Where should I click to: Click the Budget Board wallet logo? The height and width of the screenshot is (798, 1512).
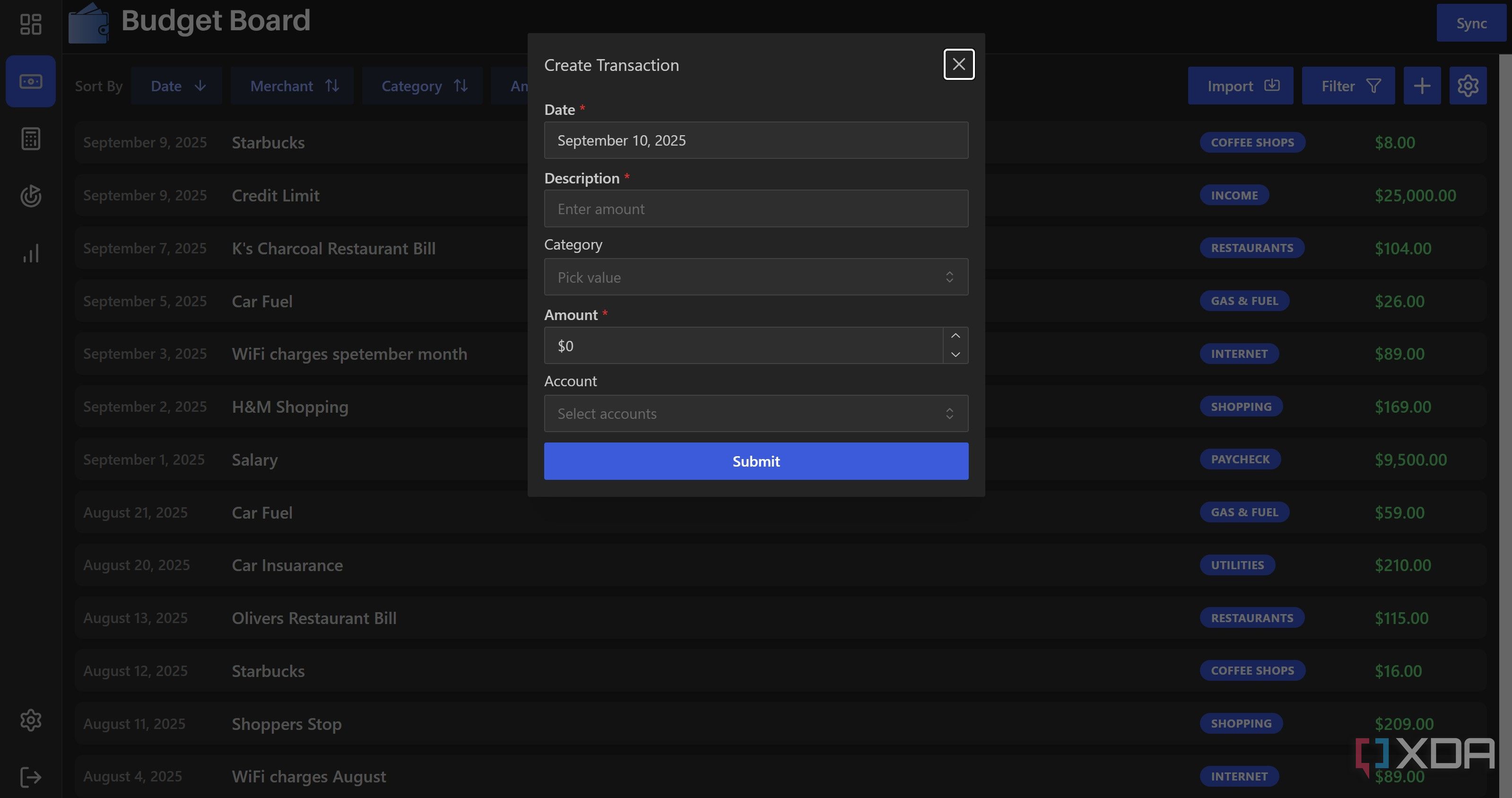coord(88,24)
